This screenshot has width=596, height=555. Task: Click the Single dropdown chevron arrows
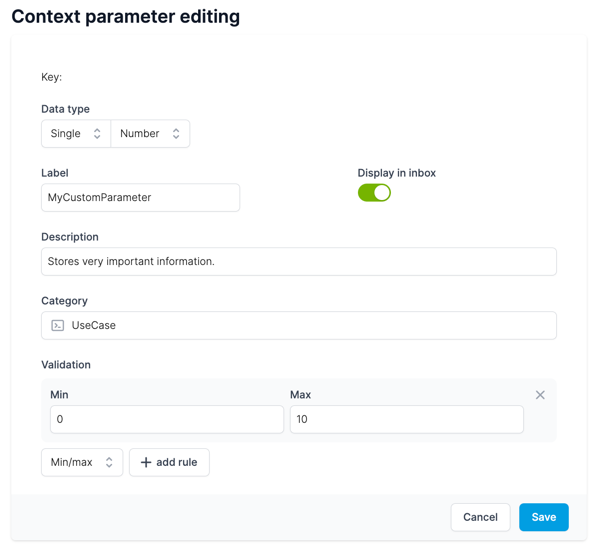[97, 133]
